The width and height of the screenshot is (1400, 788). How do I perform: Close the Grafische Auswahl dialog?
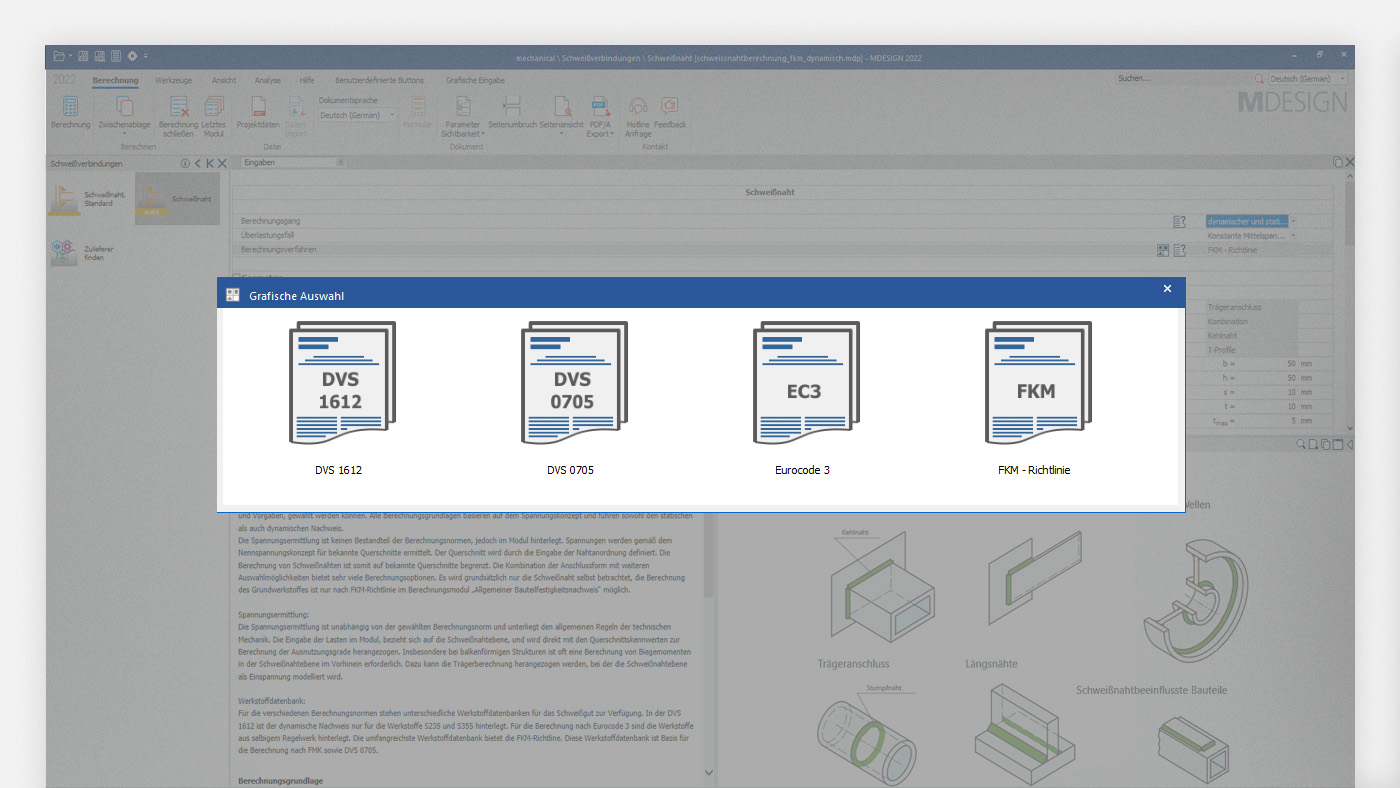coord(1167,289)
